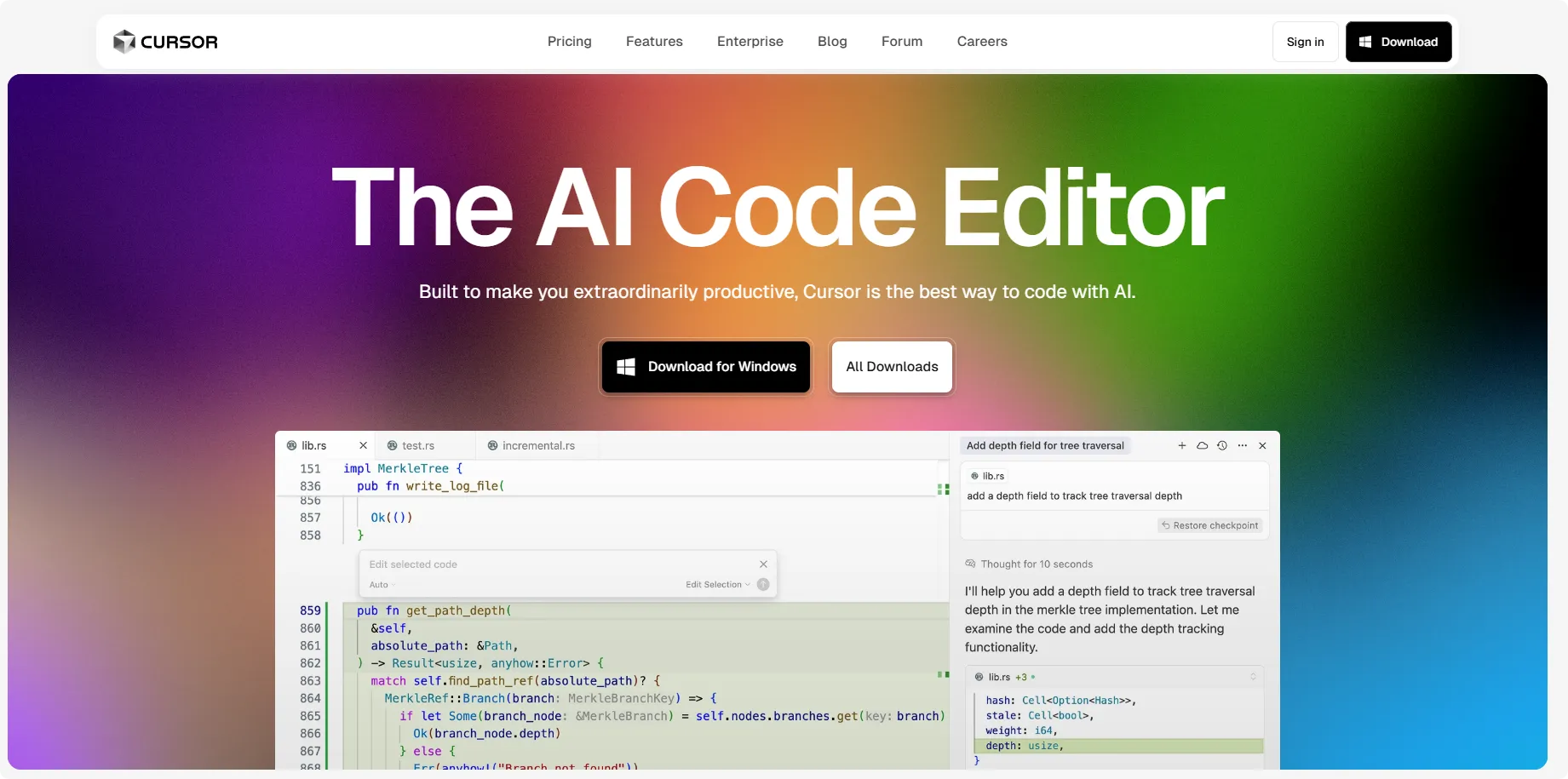Screen dimensions: 1568x779
Task: Open the Pricing page
Action: pos(569,42)
